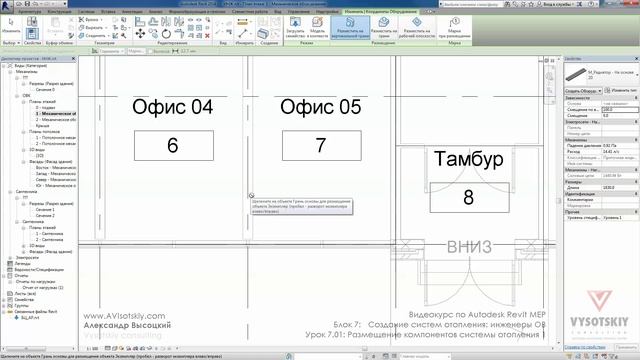Open the Выбор (Select) panel dropdown
The height and width of the screenshot is (360, 640).
point(11,43)
